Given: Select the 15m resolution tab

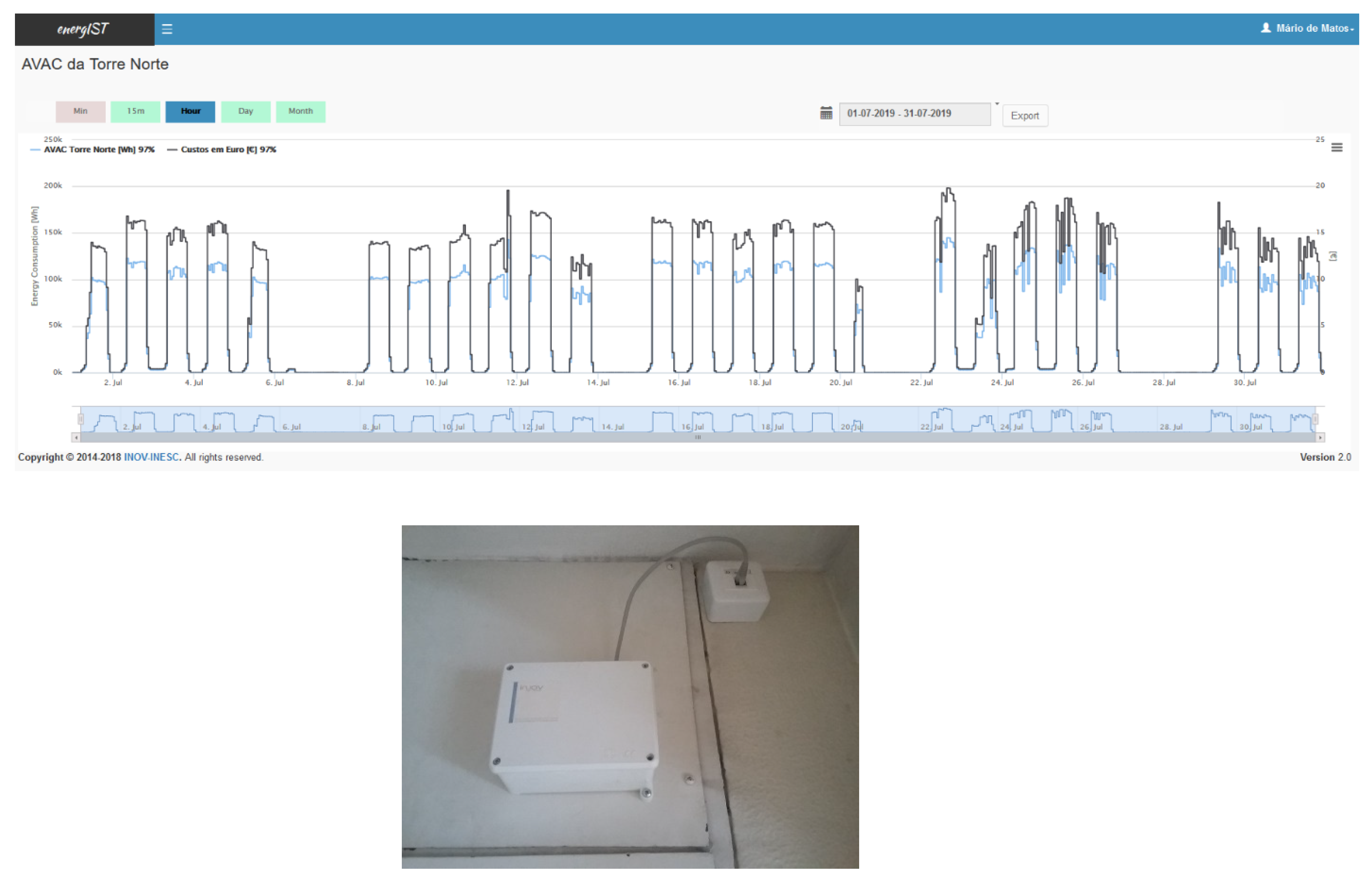Looking at the screenshot, I should tap(135, 111).
